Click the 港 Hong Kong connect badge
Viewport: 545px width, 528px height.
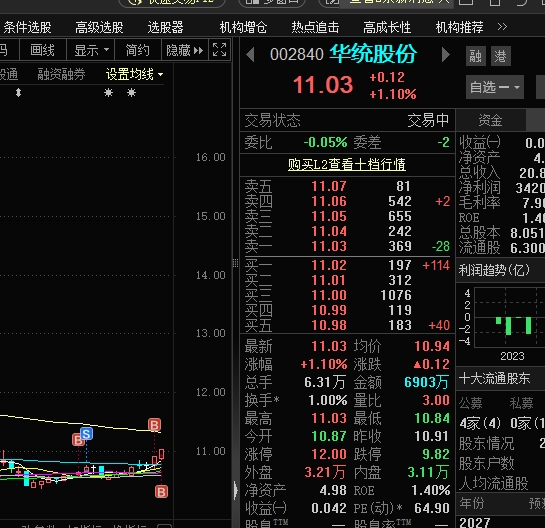pos(501,56)
